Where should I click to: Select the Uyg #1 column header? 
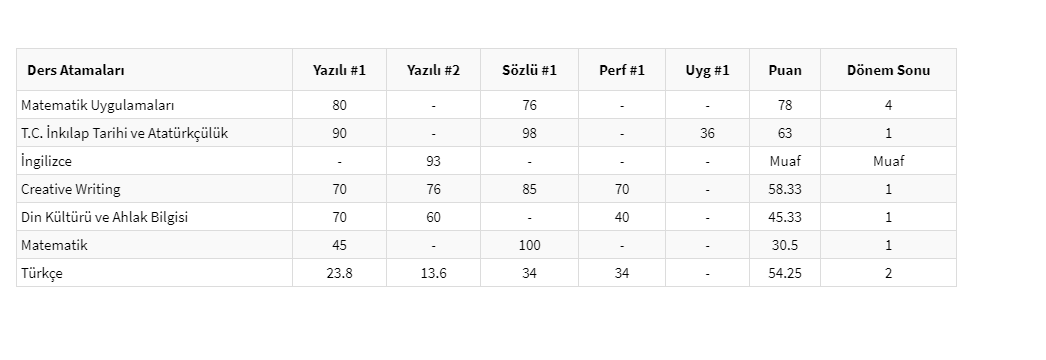coord(707,70)
